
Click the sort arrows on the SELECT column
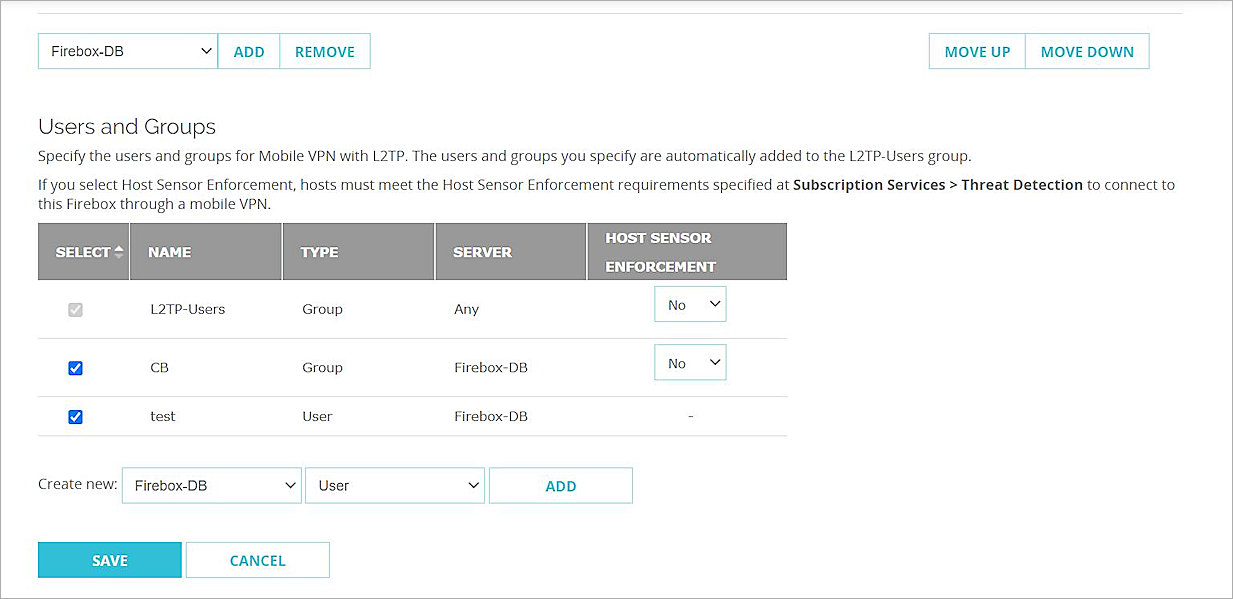119,252
